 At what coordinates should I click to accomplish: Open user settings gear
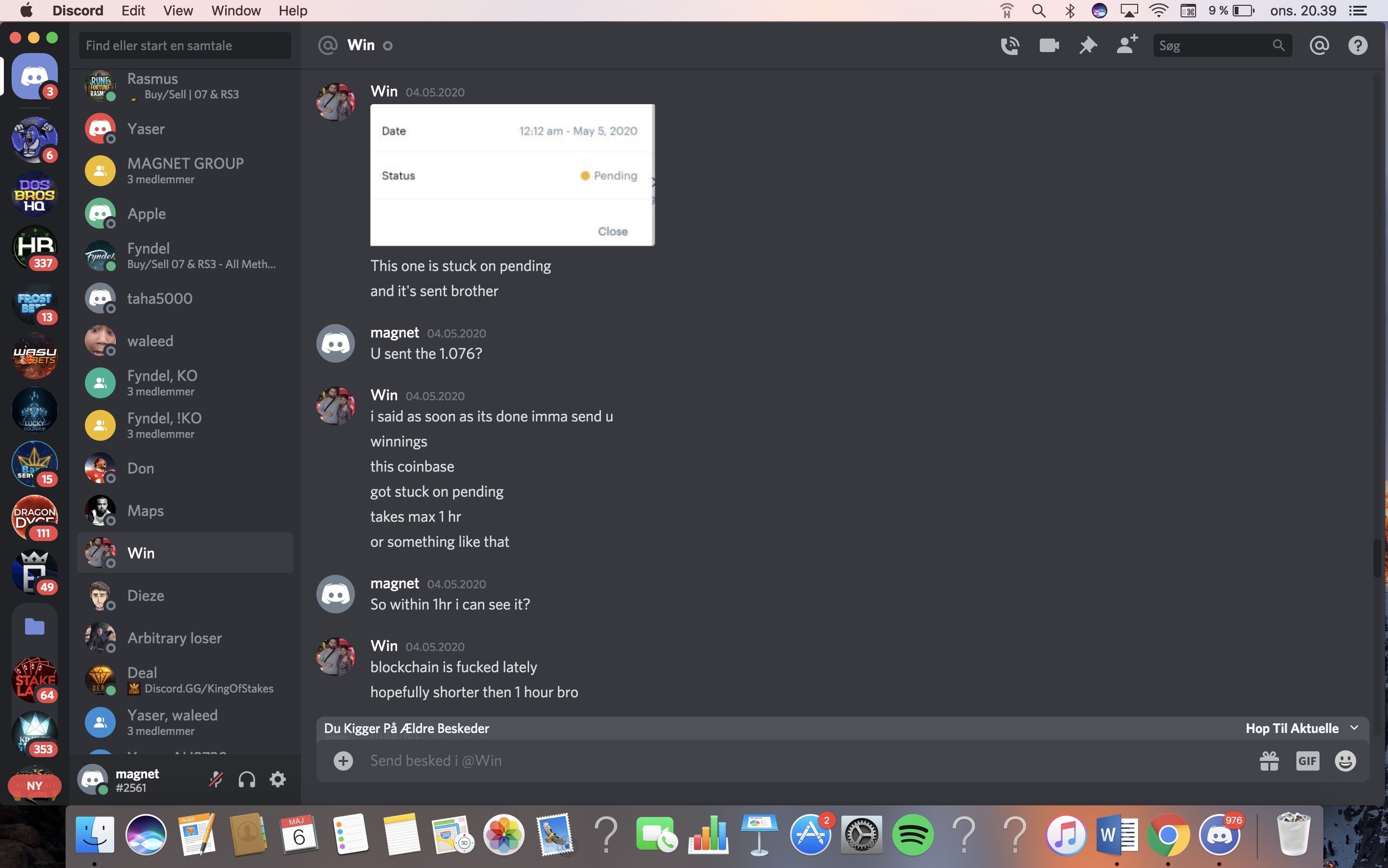click(278, 779)
